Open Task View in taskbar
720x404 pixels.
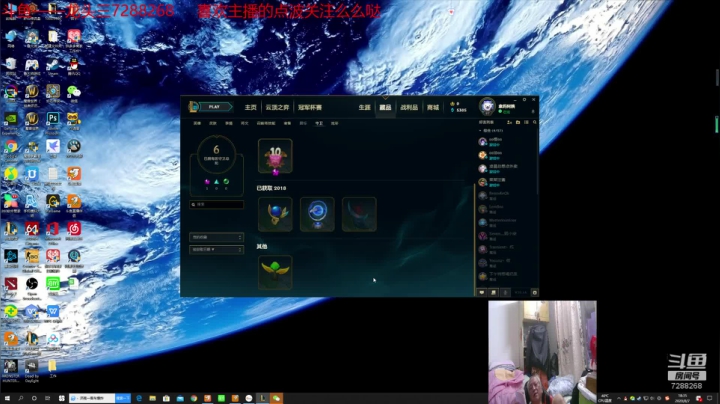pos(47,398)
